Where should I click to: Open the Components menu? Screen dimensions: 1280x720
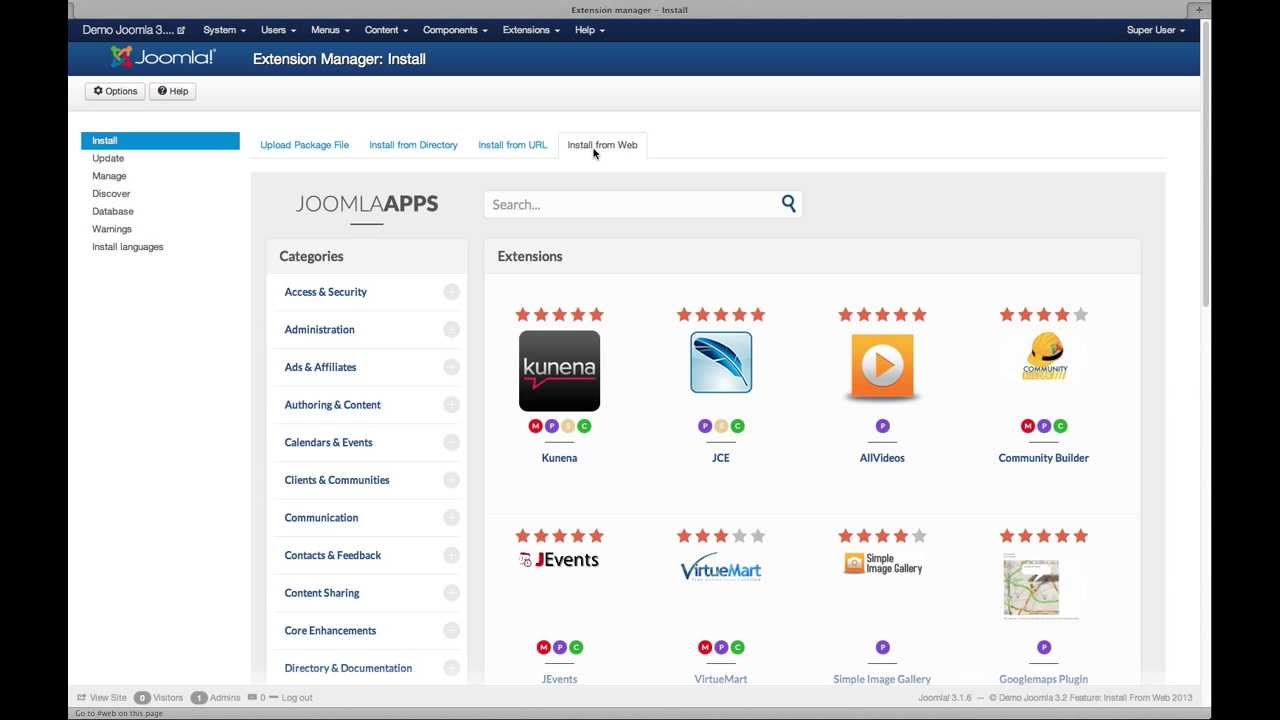tap(455, 30)
